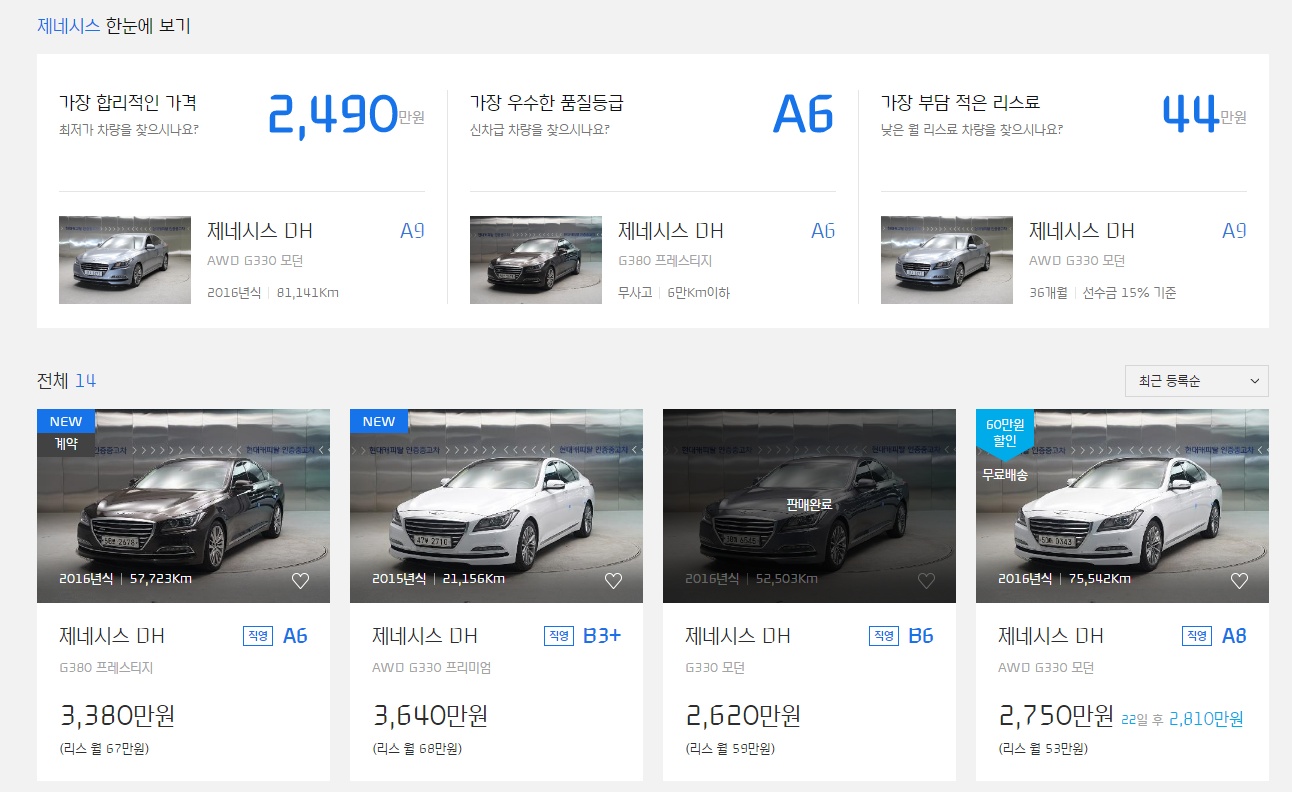
Task: Click AWD G330 프리미엄 trim text
Action: click(x=432, y=668)
